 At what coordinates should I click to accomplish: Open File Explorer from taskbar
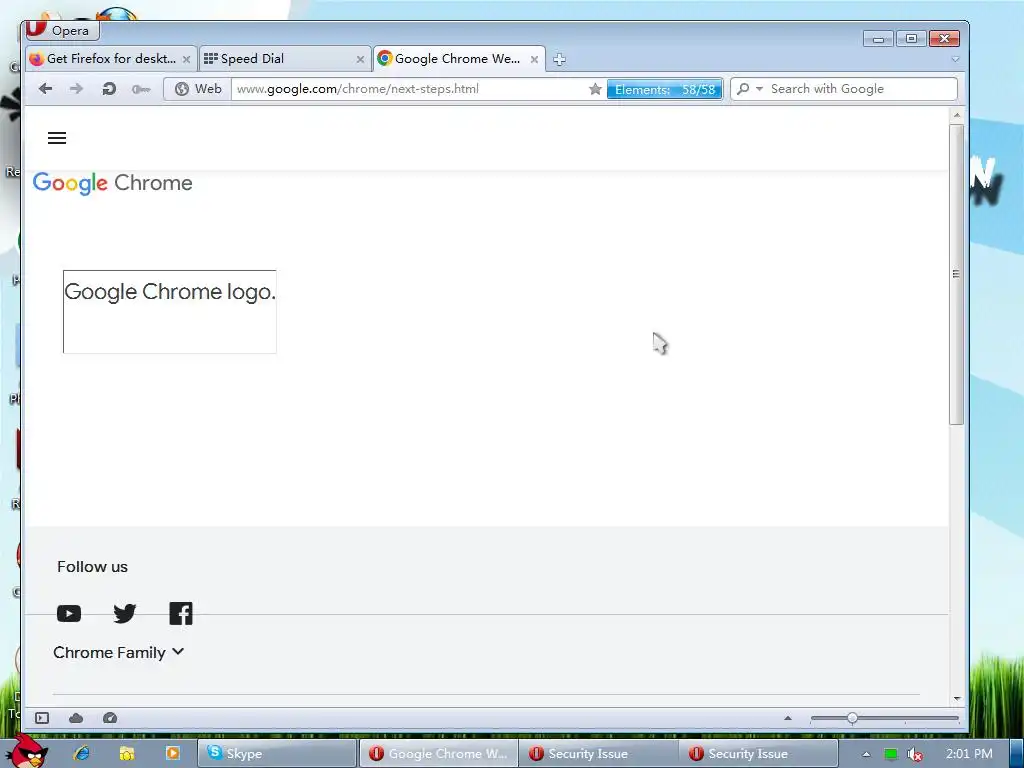tap(127, 754)
